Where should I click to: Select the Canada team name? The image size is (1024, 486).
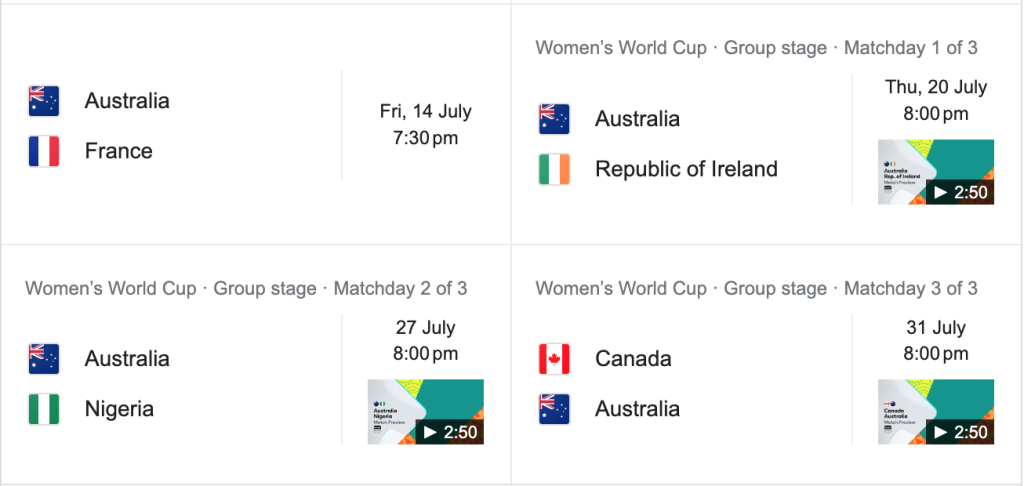[x=634, y=359]
